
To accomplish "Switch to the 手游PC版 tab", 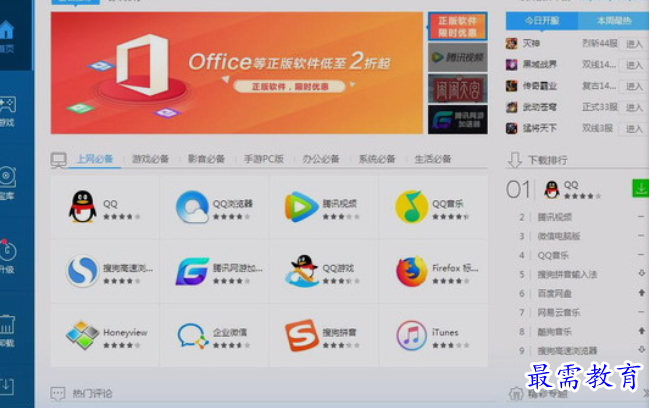I will [x=264, y=159].
